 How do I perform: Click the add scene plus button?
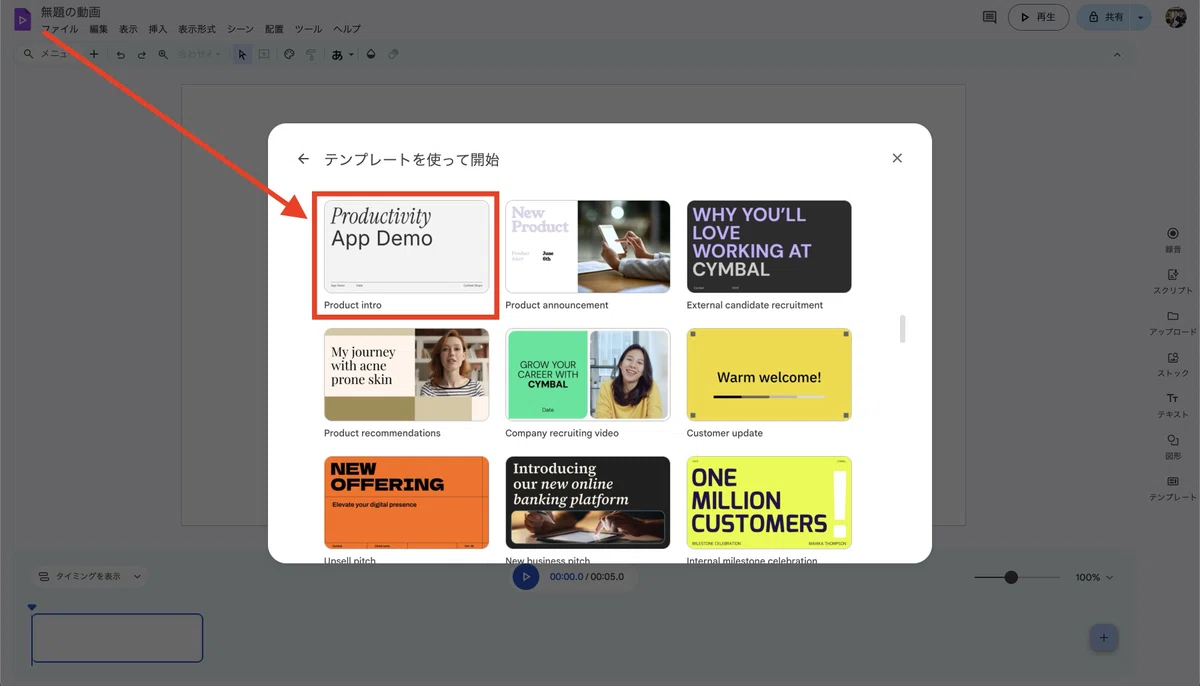pos(1104,637)
